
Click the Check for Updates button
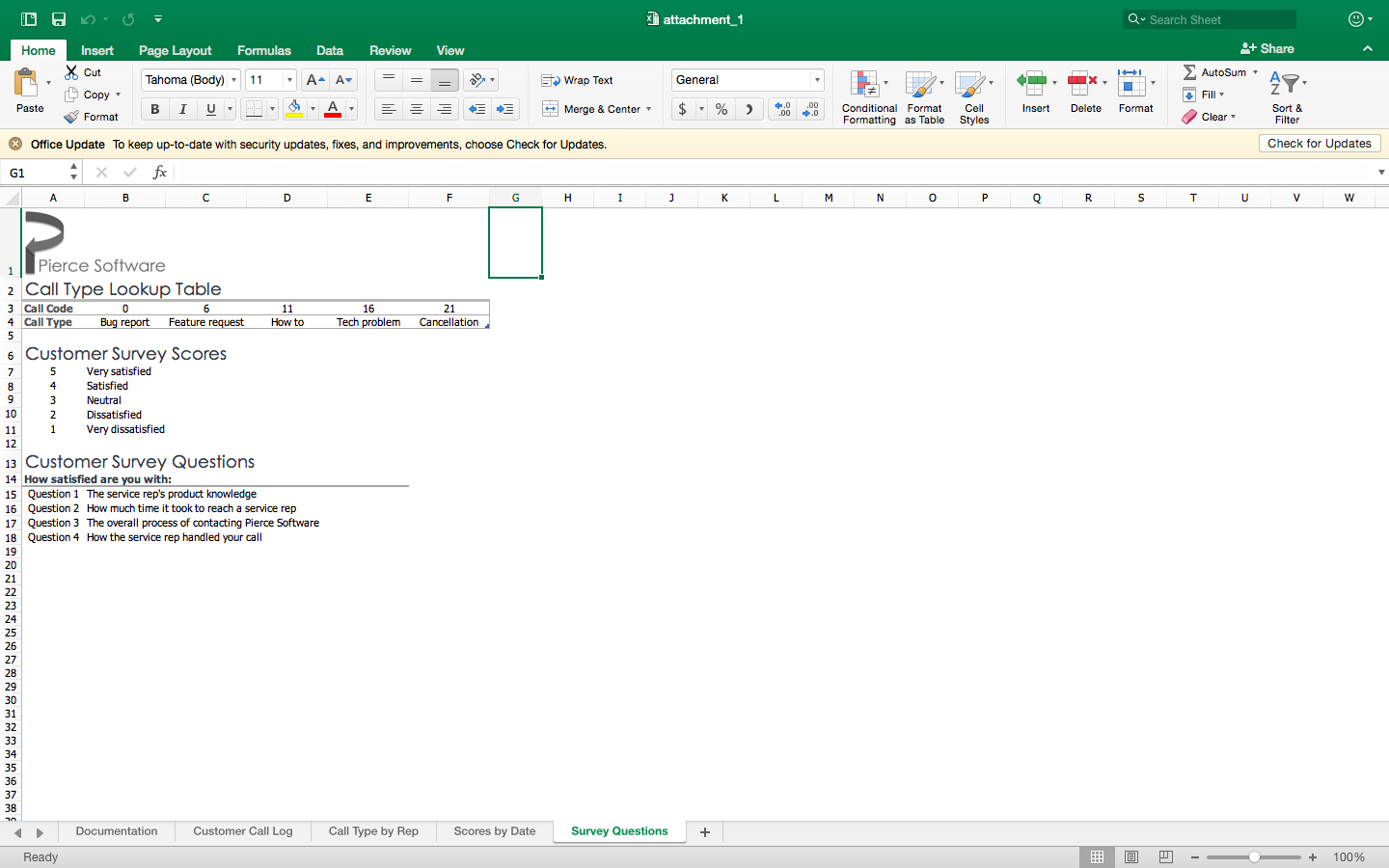pyautogui.click(x=1320, y=143)
